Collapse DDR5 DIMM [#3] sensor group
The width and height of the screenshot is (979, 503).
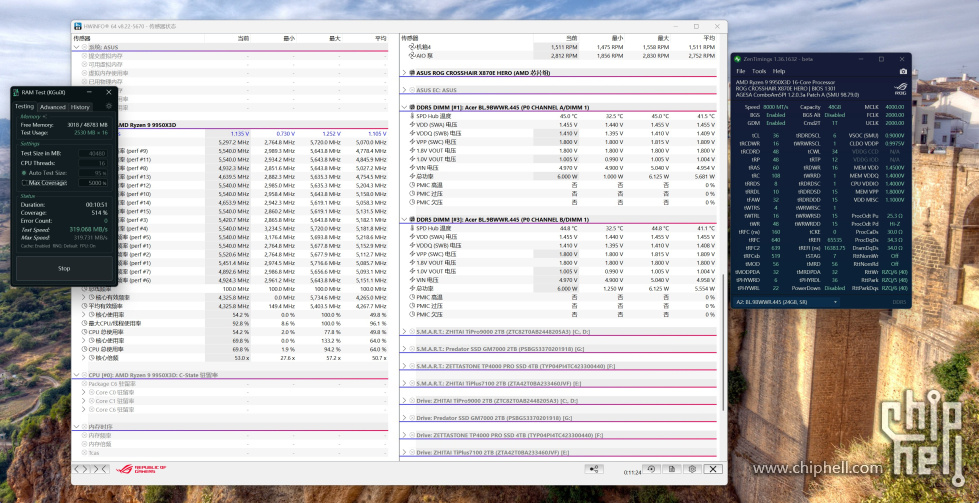pos(404,220)
